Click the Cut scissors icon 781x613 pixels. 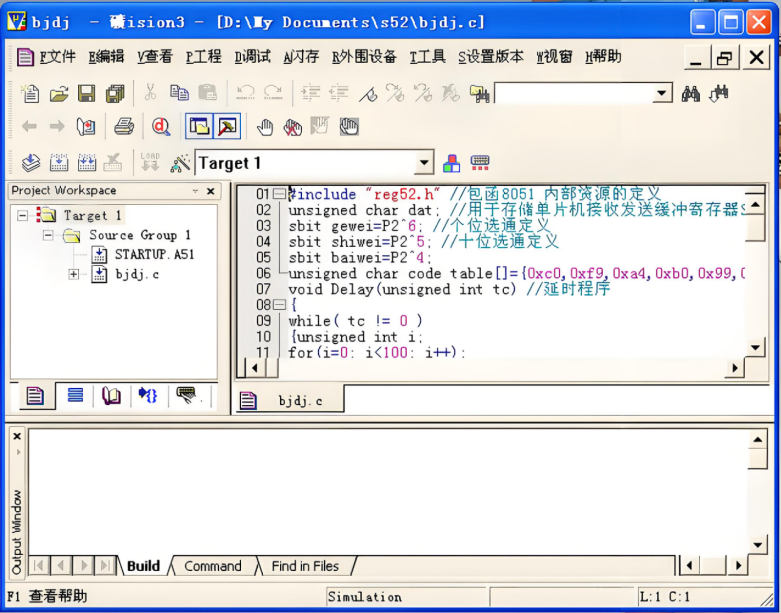[150, 93]
